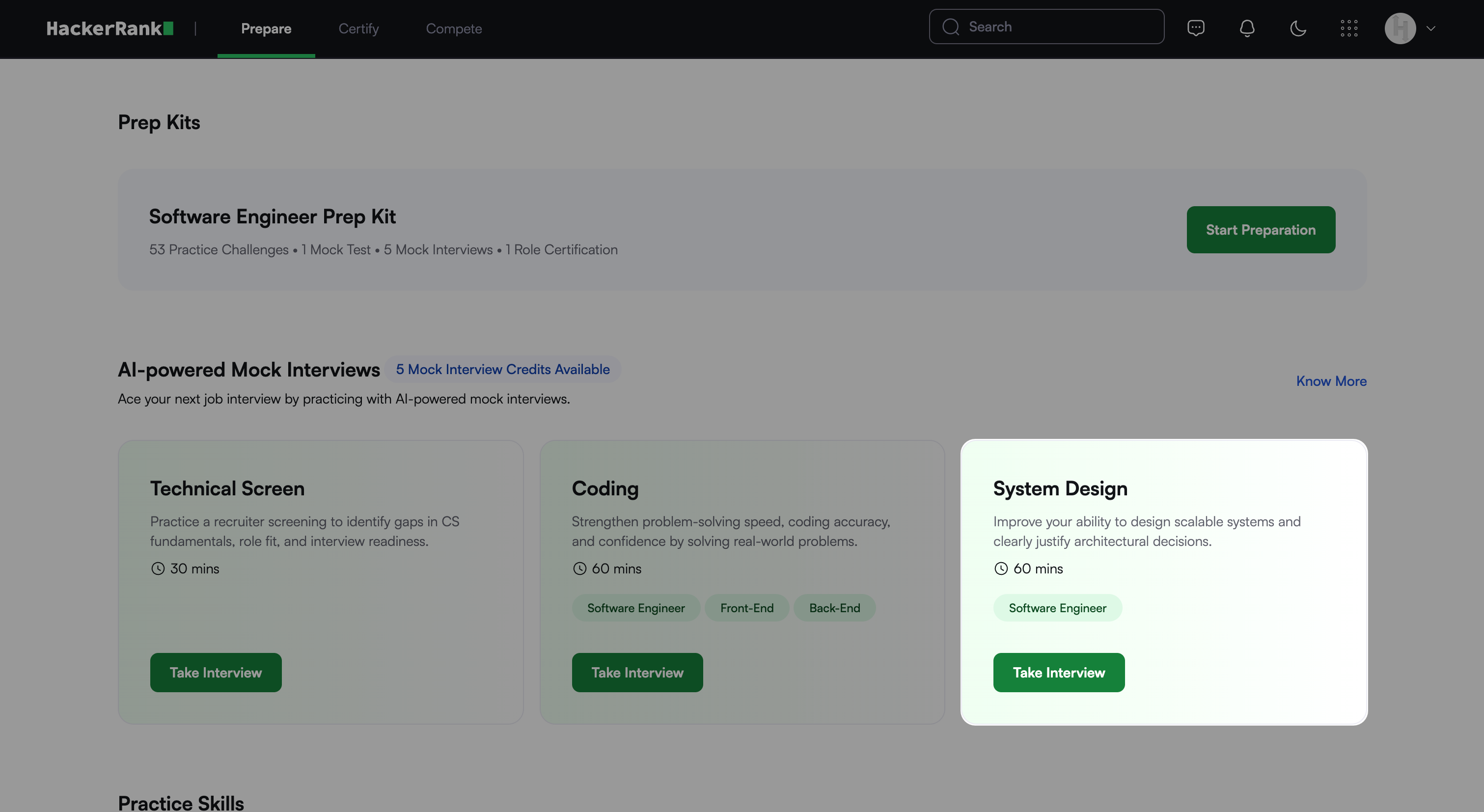Open the Compete tab
Screen dimensions: 1484x812
click(453, 28)
